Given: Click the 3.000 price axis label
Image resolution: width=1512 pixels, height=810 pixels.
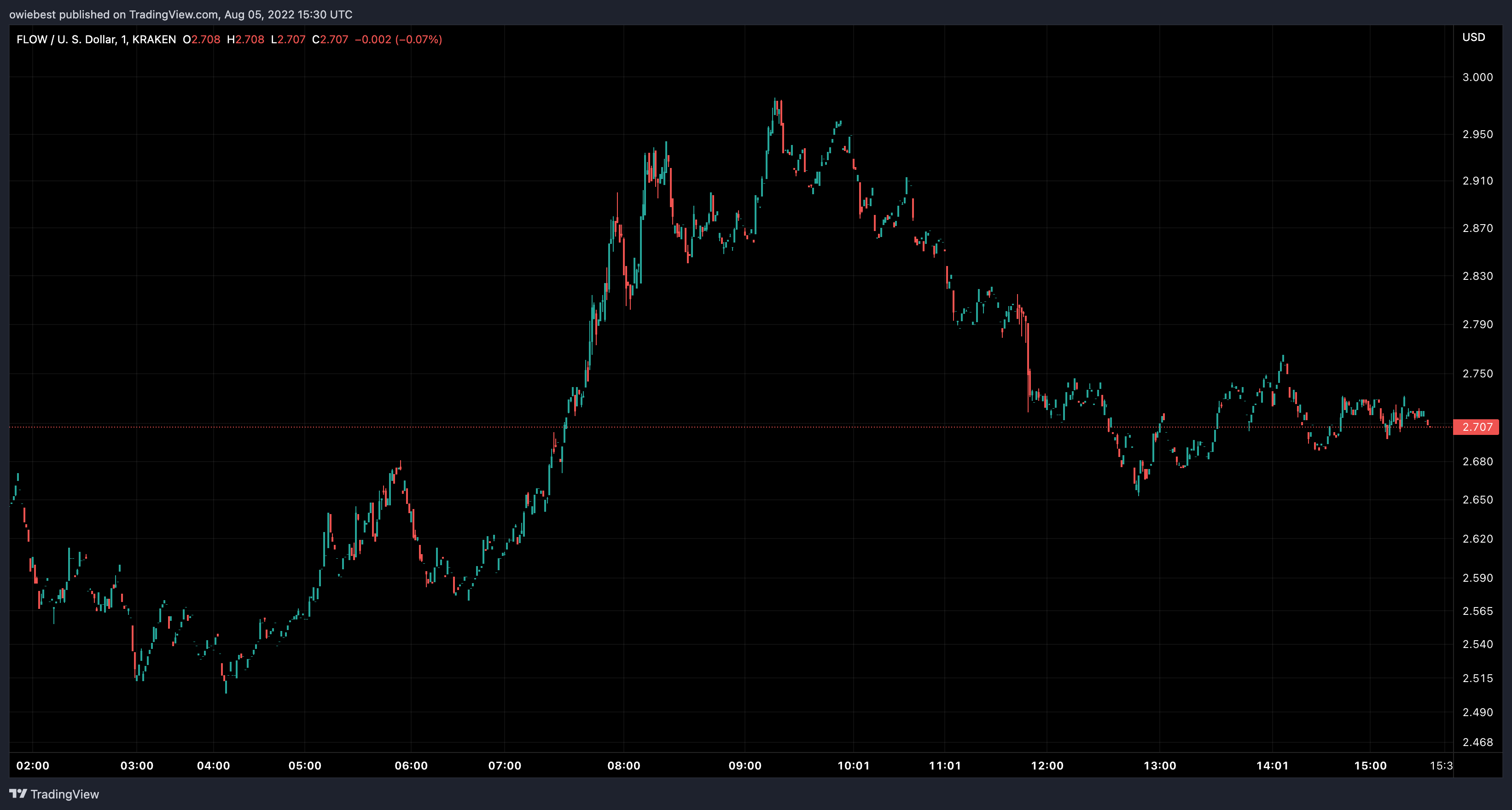Looking at the screenshot, I should [1477, 77].
